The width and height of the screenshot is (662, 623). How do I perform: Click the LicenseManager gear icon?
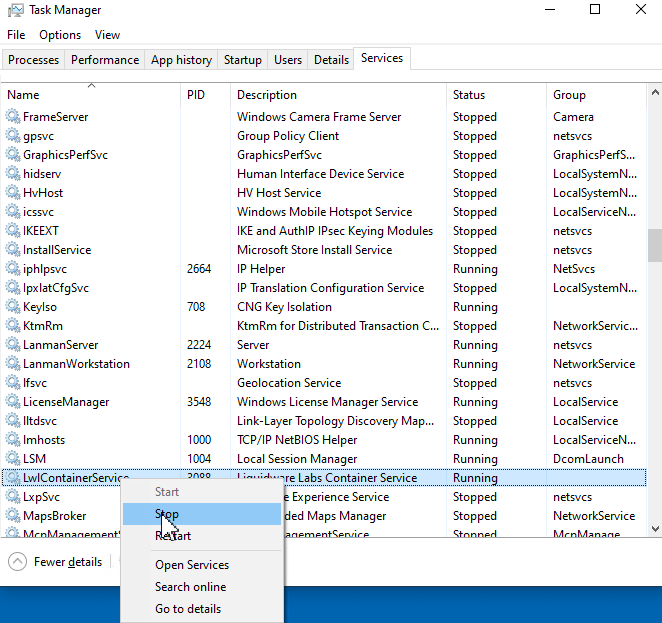pos(13,401)
